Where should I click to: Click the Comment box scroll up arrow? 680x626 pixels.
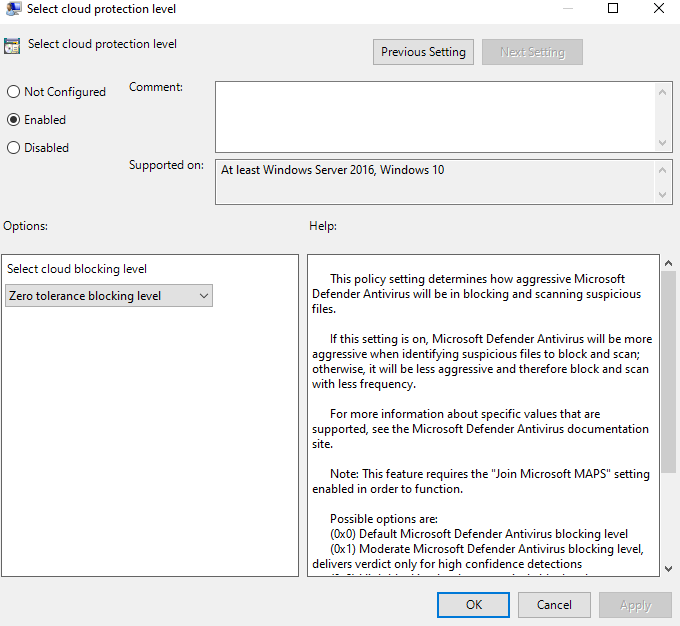point(662,92)
